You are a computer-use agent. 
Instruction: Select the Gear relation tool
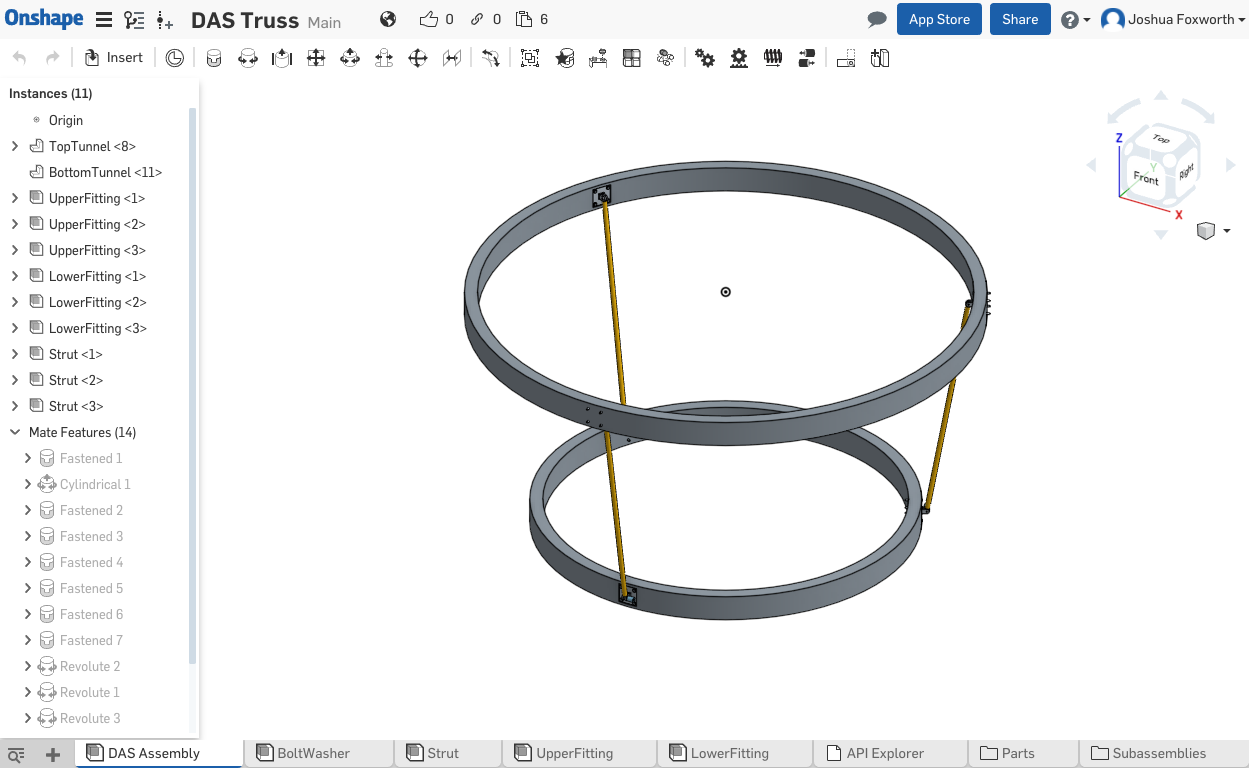pyautogui.click(x=705, y=59)
